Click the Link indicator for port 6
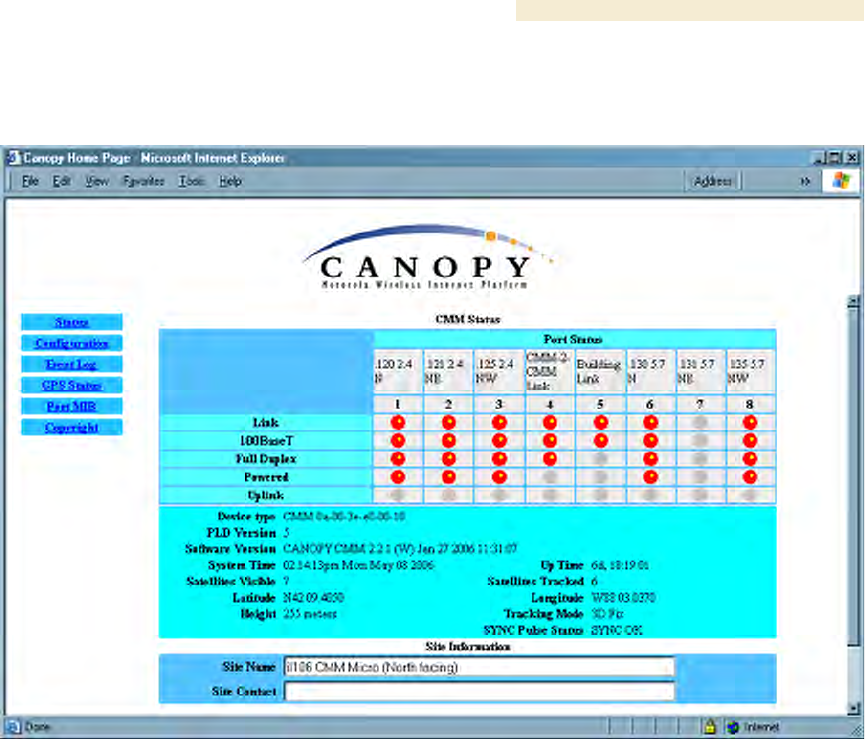Image resolution: width=865 pixels, height=739 pixels. coord(650,422)
